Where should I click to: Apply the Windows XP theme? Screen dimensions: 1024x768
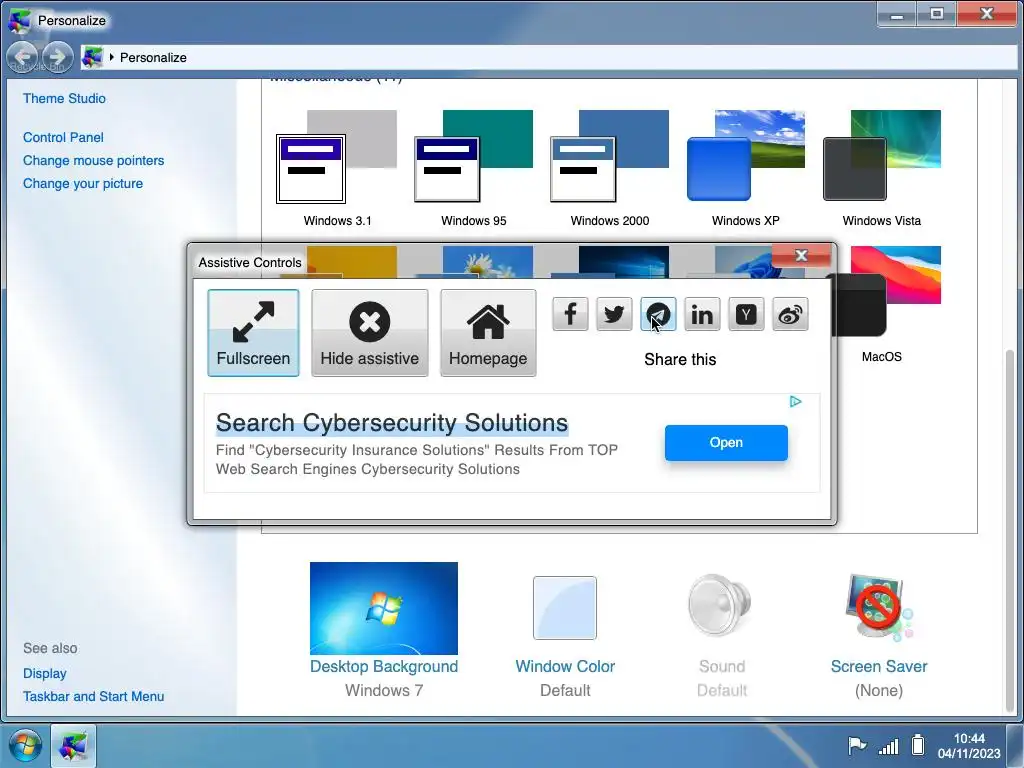(745, 168)
